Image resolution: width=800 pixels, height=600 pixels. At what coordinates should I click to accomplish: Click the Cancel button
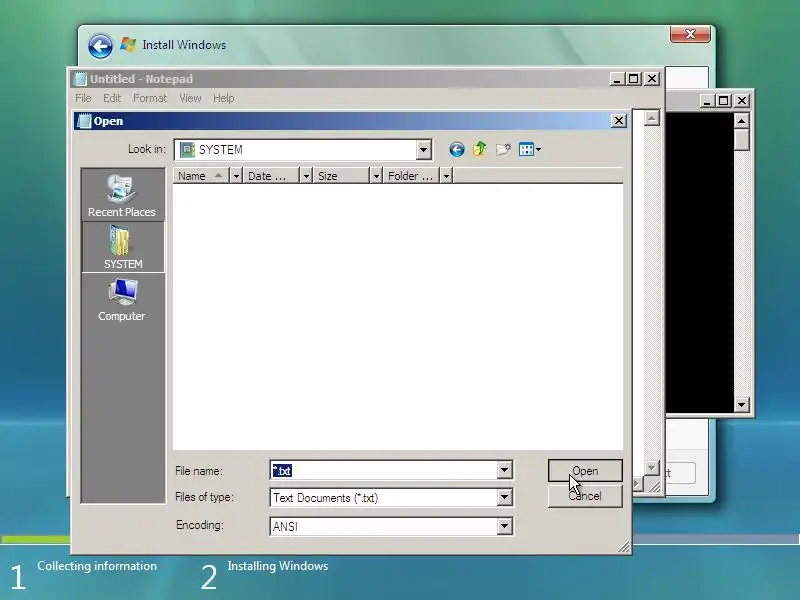[585, 496]
